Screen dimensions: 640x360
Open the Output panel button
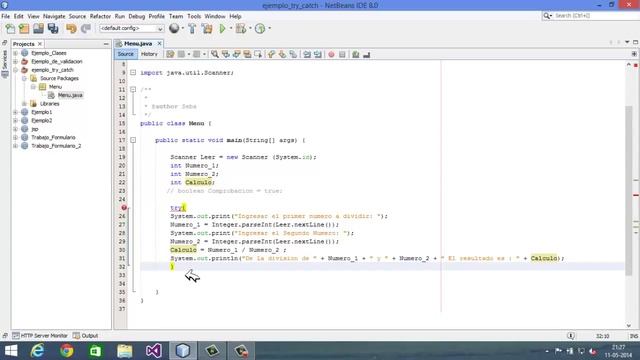click(x=86, y=336)
